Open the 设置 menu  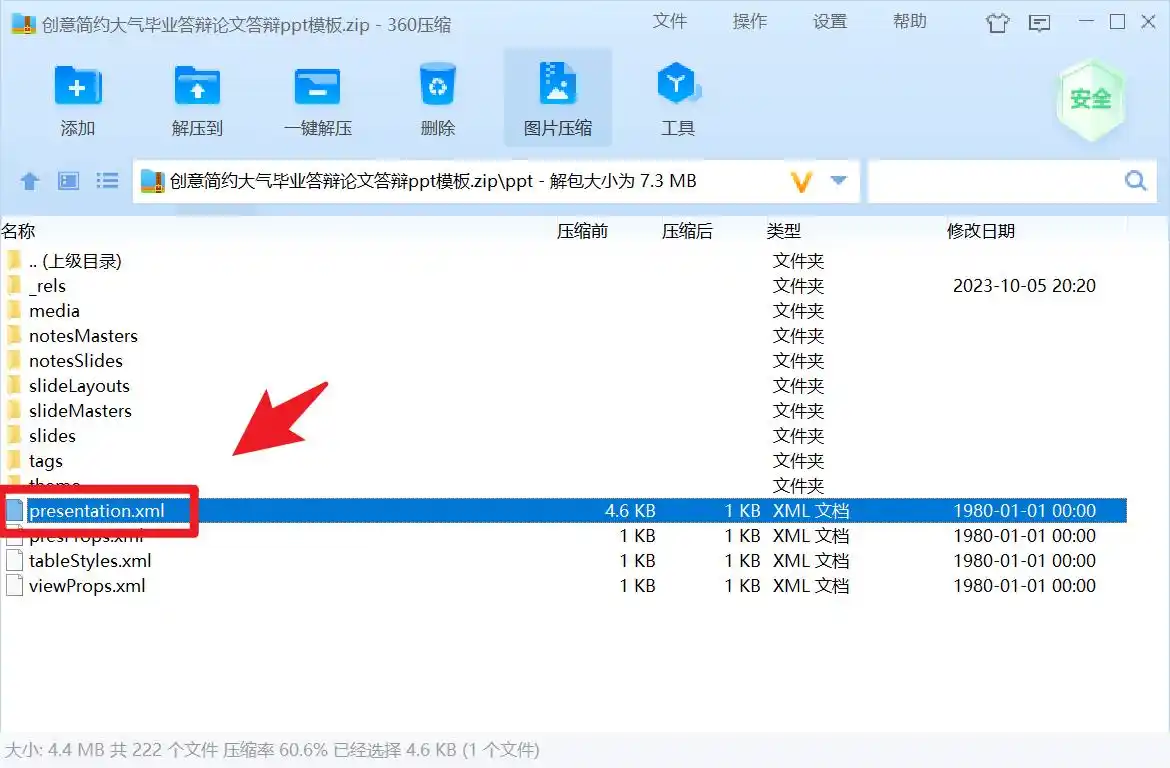pos(830,21)
